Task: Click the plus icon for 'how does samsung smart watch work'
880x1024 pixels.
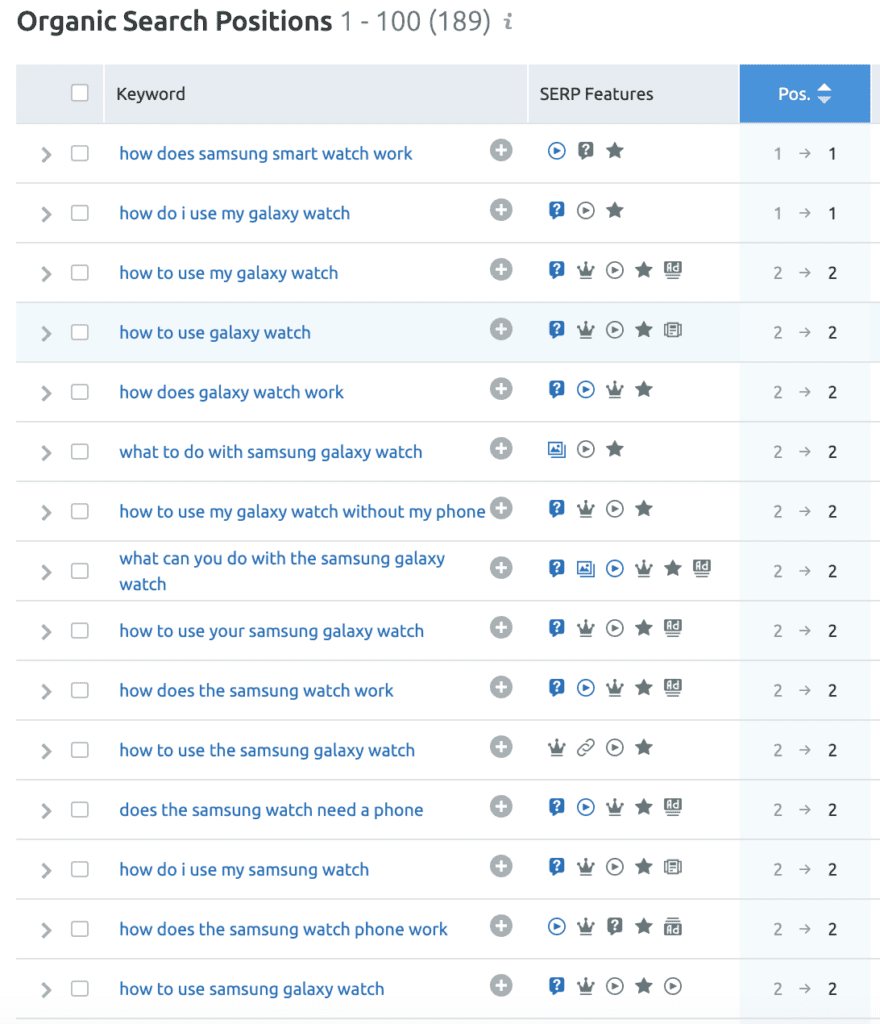Action: (501, 150)
